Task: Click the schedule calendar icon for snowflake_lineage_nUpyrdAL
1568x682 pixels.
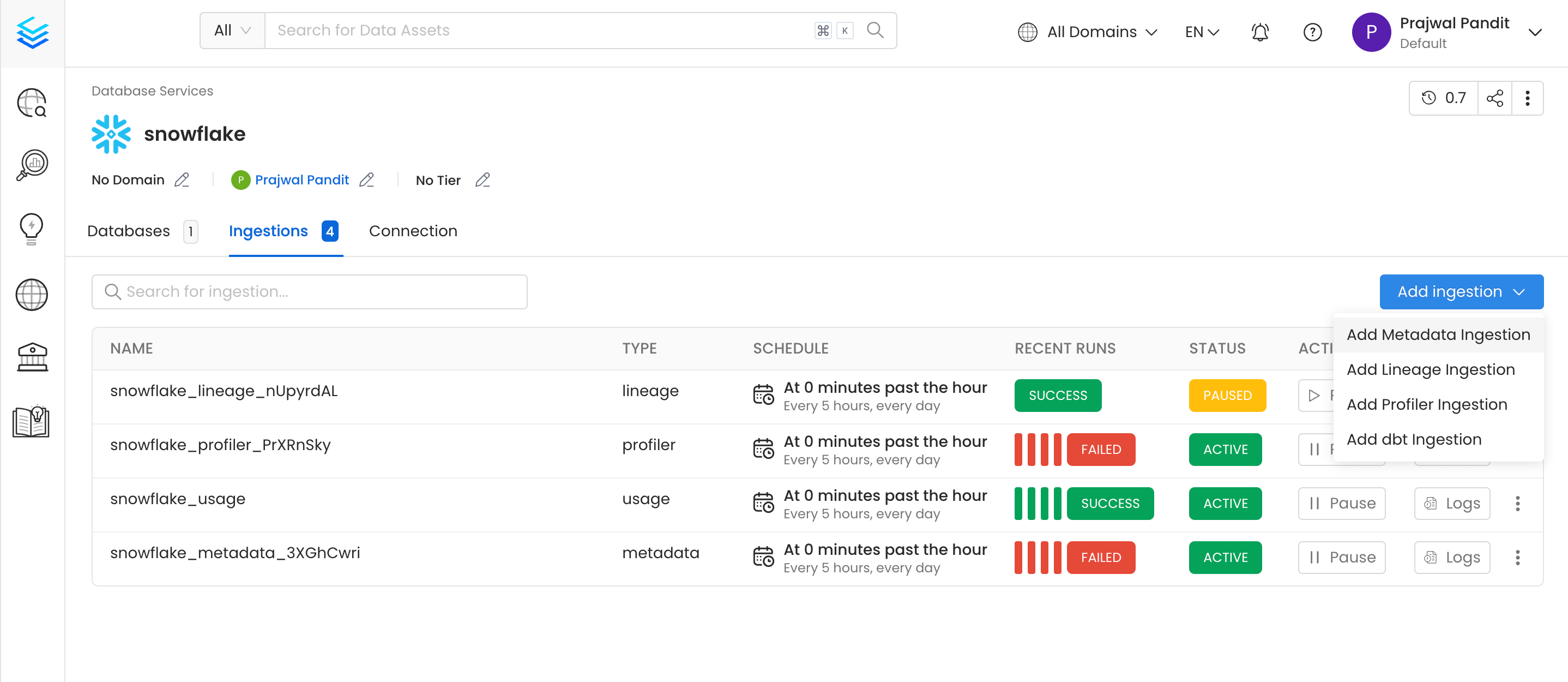Action: click(763, 396)
